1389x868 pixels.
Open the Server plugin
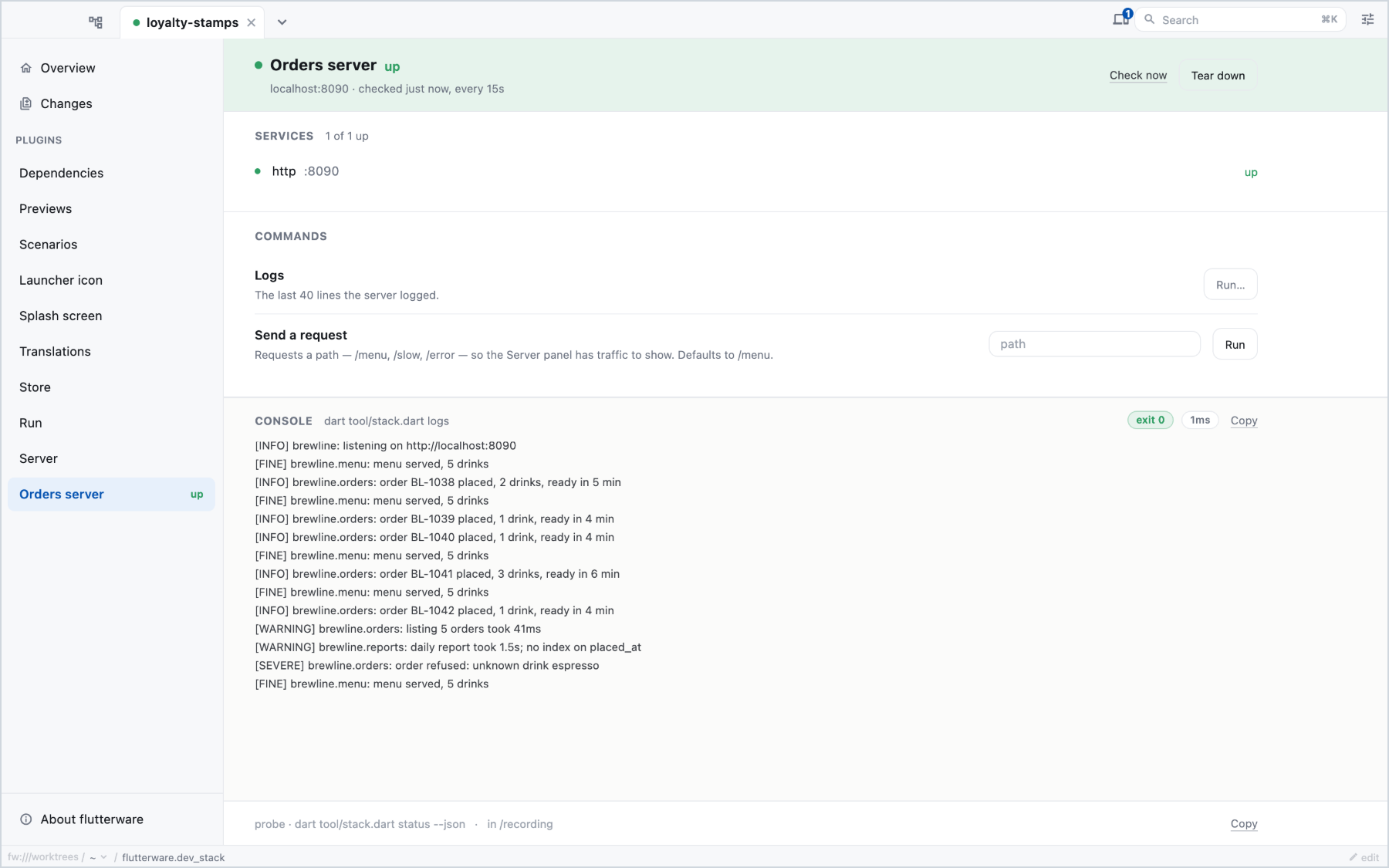111,458
